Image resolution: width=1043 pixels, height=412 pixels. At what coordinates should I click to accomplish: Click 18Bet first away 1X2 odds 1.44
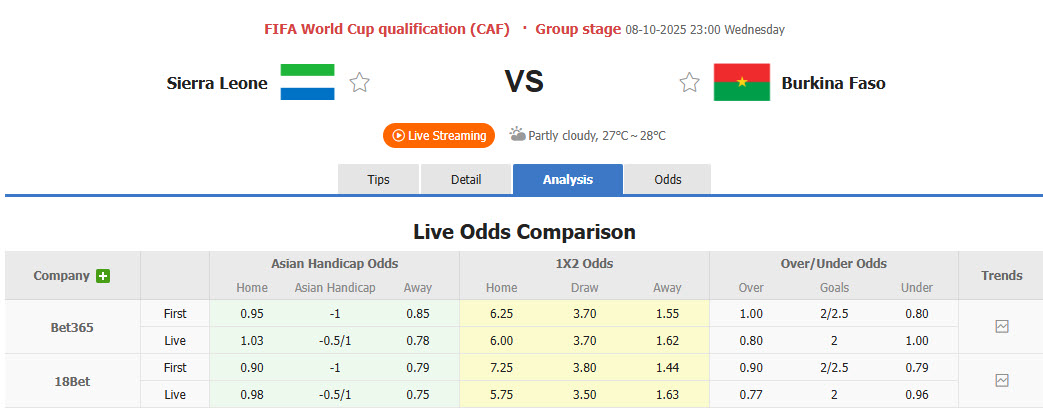(x=667, y=368)
